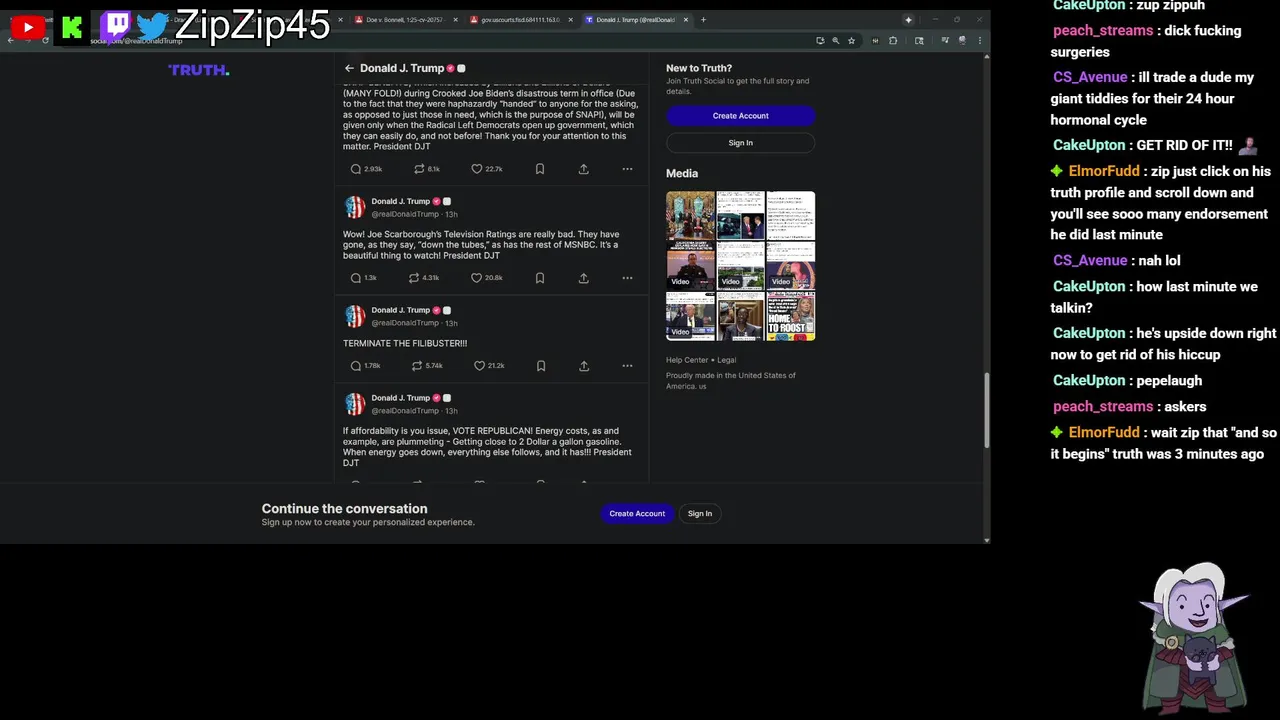Click the Twitter bird icon in the overlay
The height and width of the screenshot is (720, 1280).
tap(153, 27)
